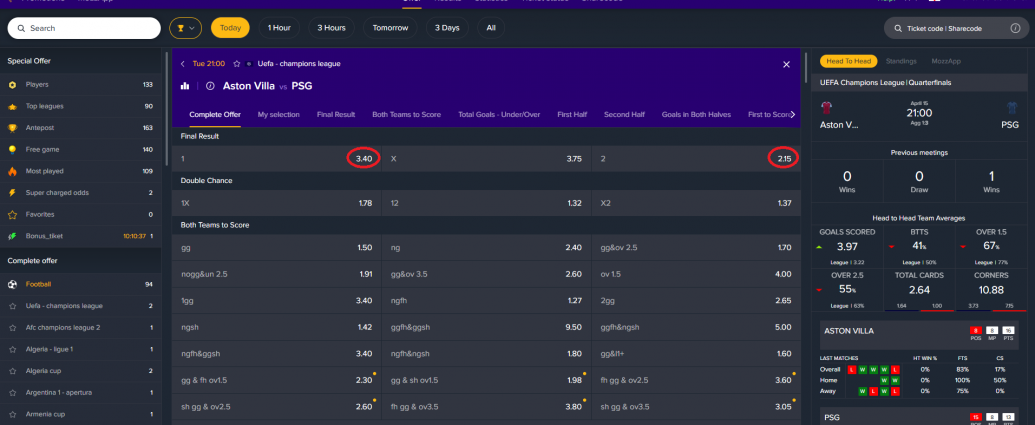
Task: Click the Favorites star icon in sidebar
Action: click(12, 214)
